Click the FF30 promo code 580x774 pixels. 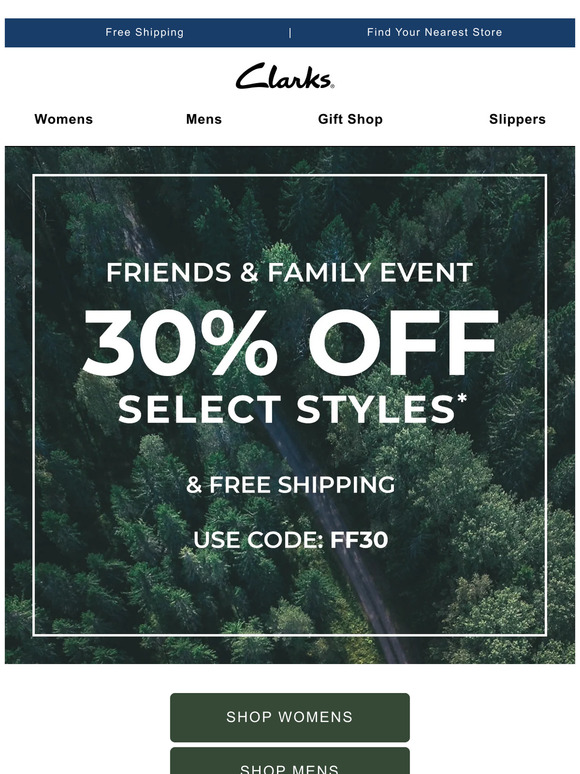pos(359,540)
